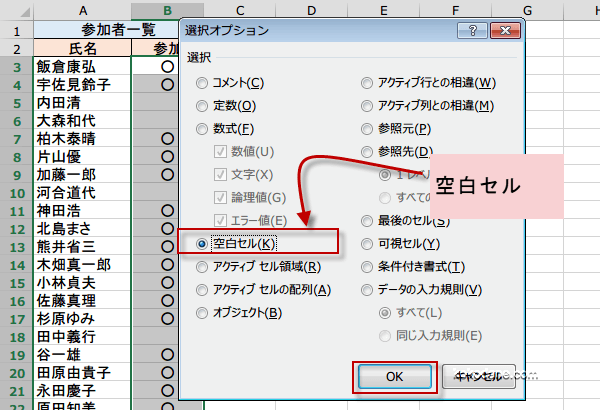Click the cell 北島まさ
This screenshot has height=410, width=600.
coord(82,229)
